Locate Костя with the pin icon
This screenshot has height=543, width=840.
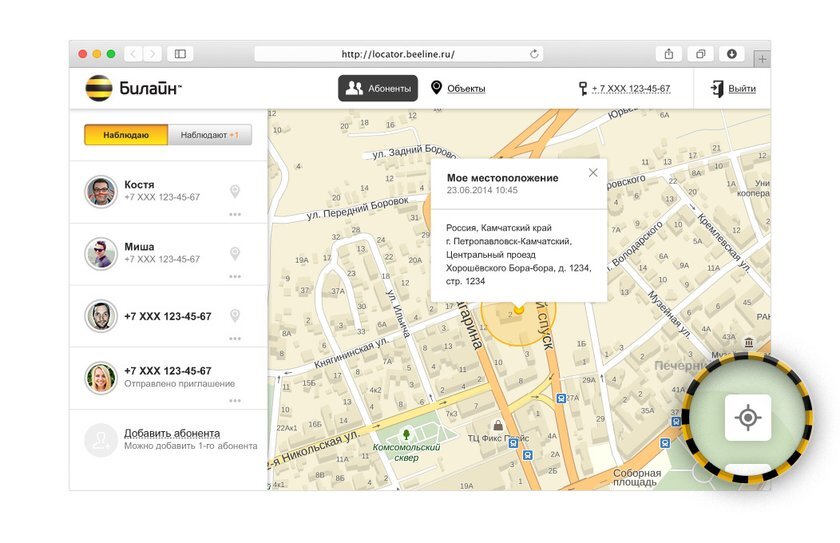235,191
